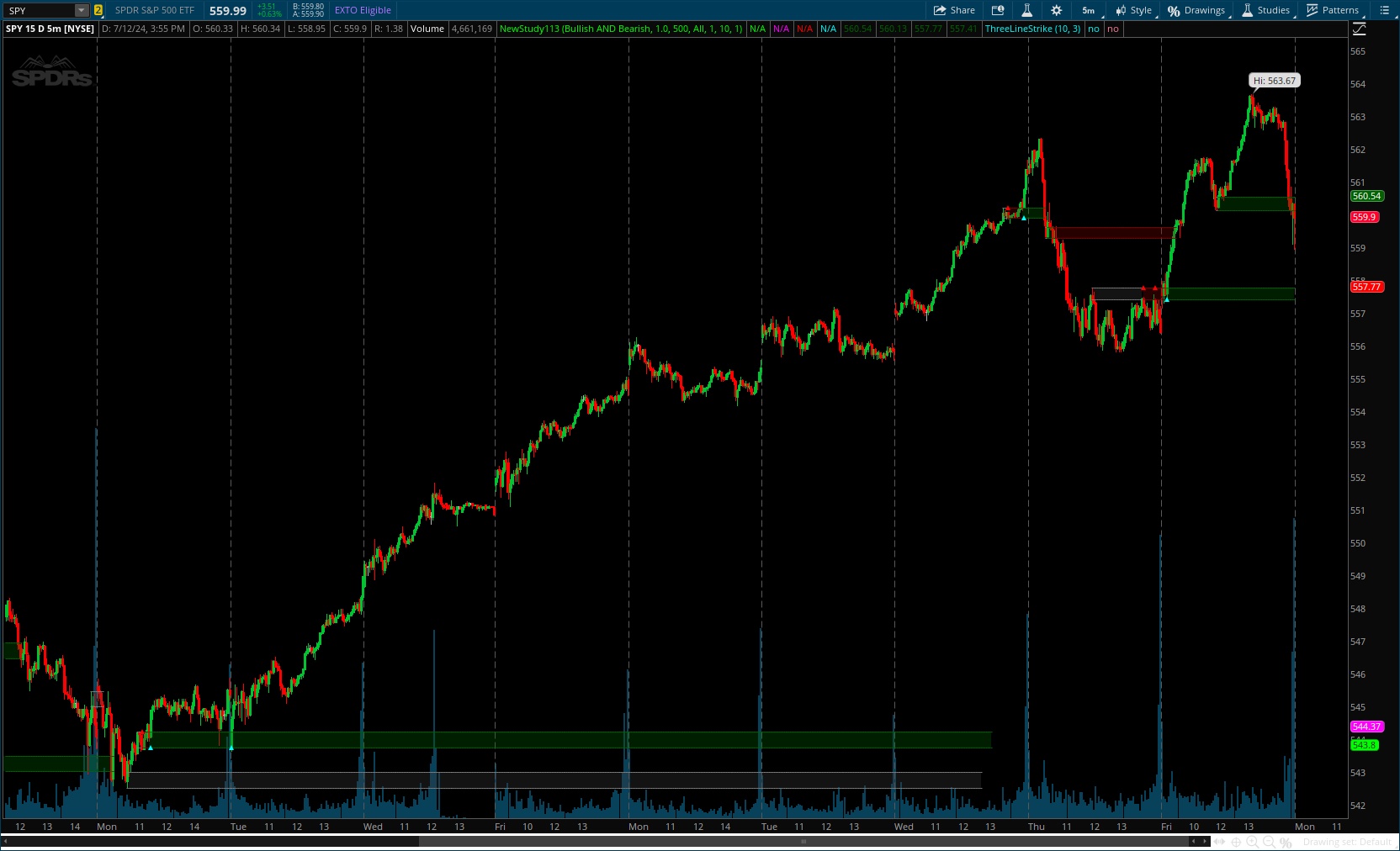The width and height of the screenshot is (1400, 851).
Task: Click the horizontal chart scrollbar thumb
Action: tap(803, 841)
